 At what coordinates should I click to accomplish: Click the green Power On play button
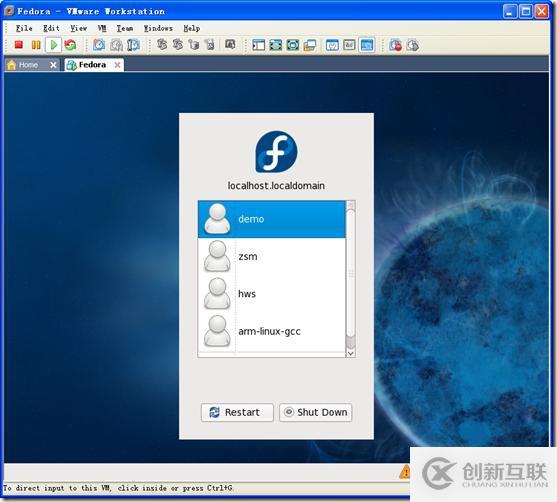click(54, 45)
